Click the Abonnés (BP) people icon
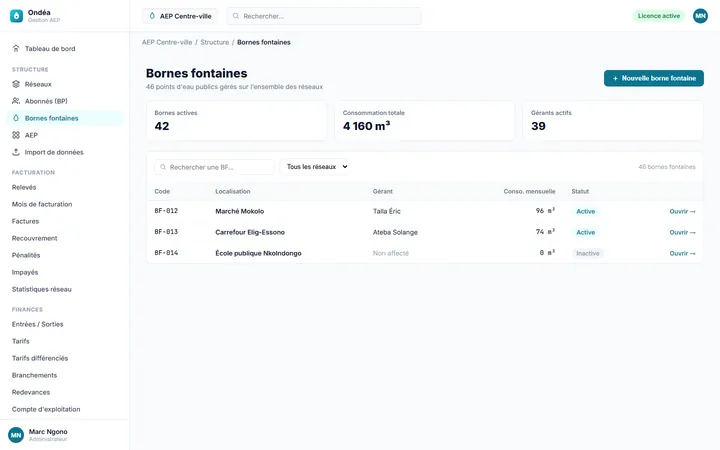 click(16, 101)
